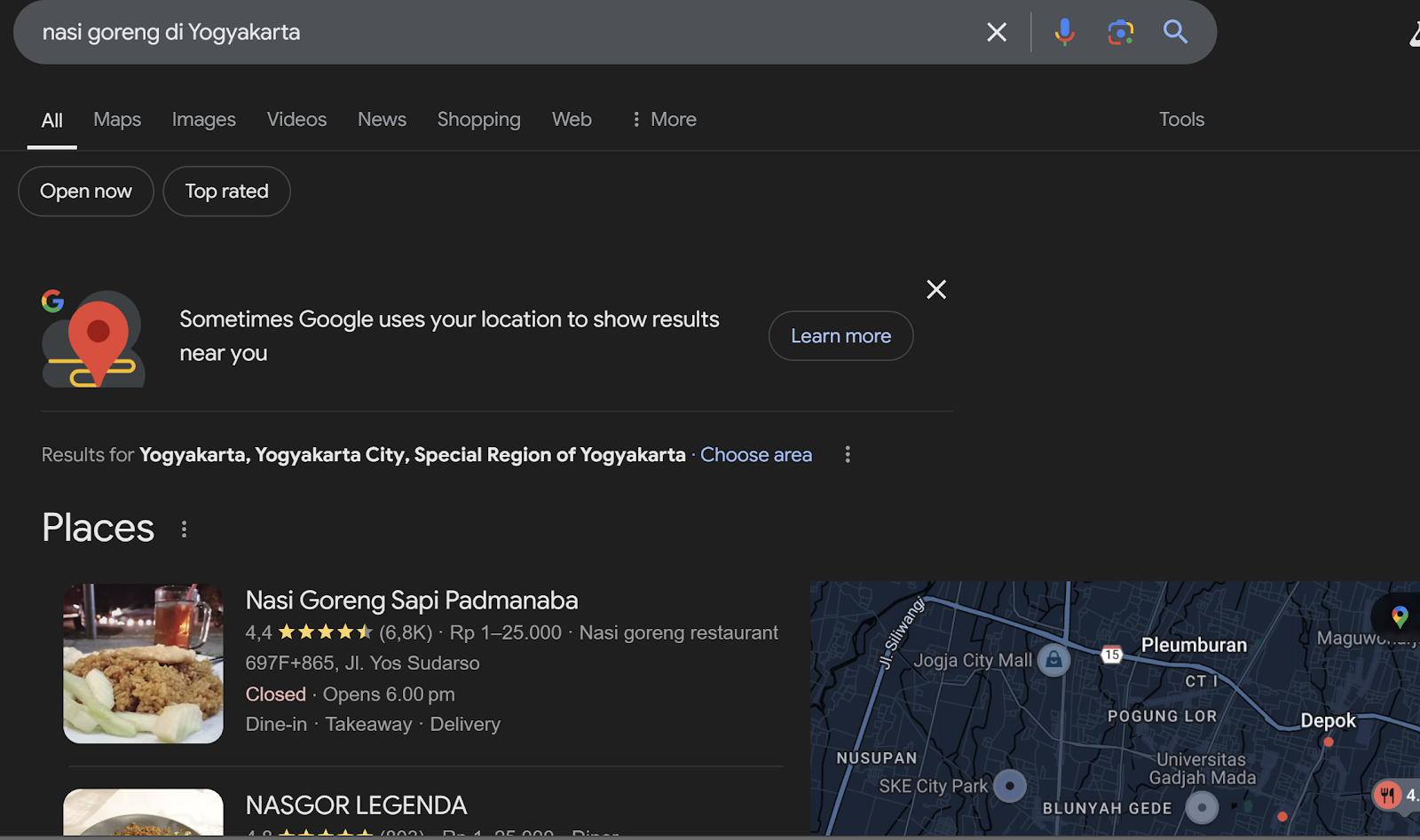Open the three-dot options next to Places
Image resolution: width=1420 pixels, height=840 pixels.
184,529
